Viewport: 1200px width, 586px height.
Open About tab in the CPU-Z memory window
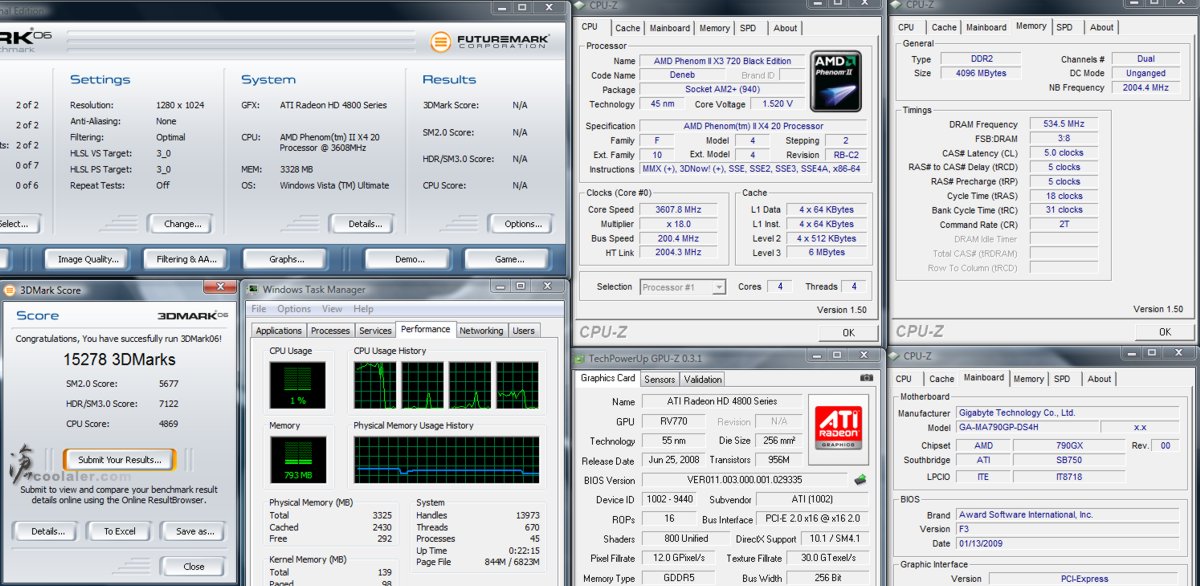[1102, 28]
